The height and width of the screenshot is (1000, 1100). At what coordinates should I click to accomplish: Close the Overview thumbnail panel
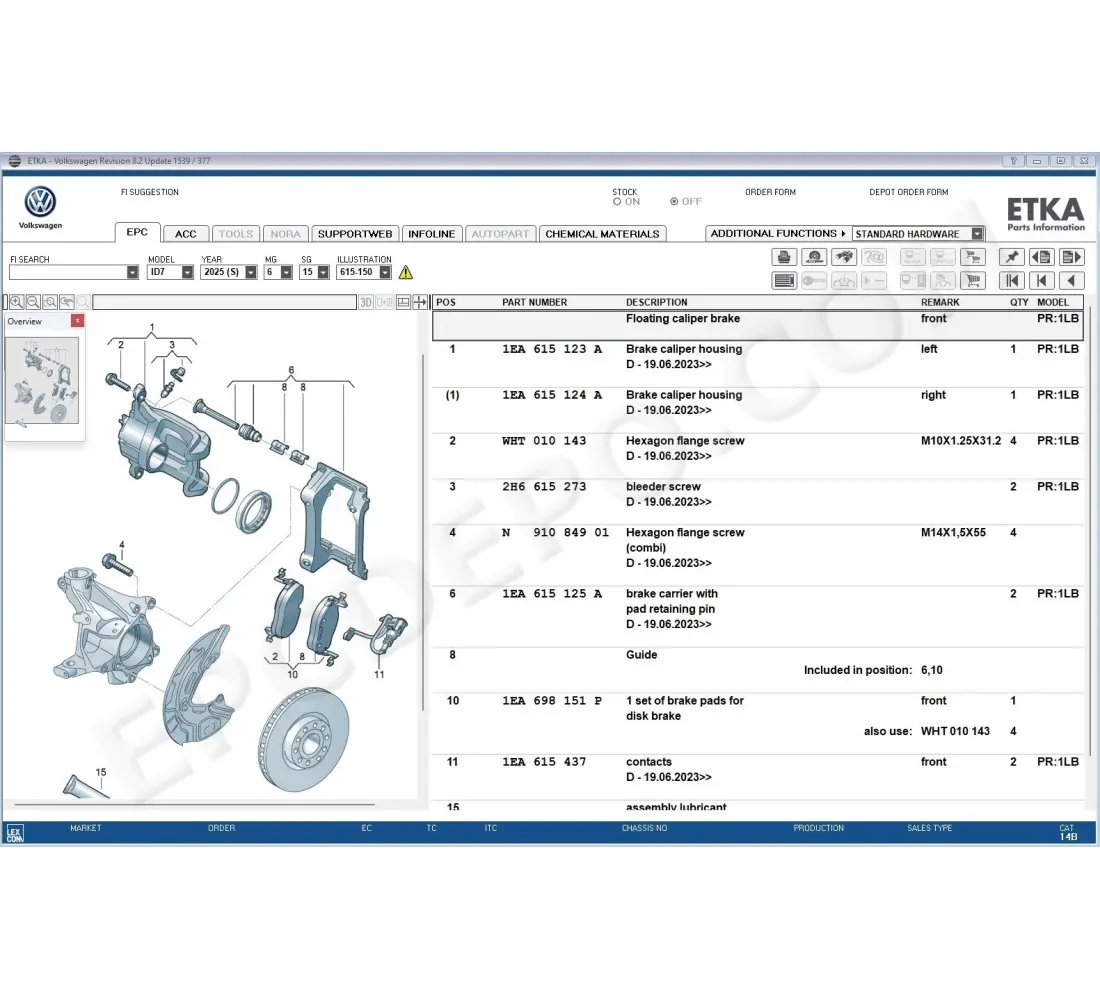[78, 321]
